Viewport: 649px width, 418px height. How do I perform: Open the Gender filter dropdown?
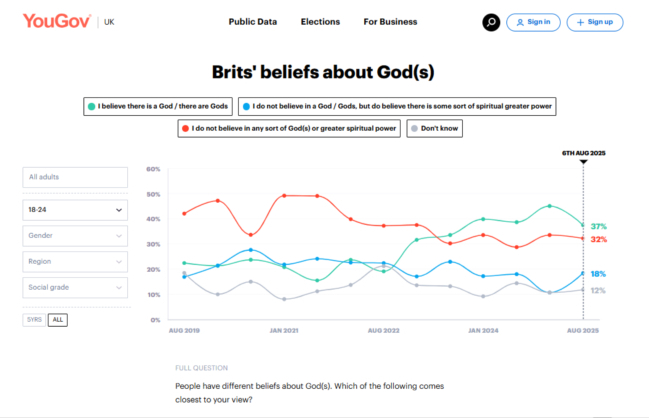pos(75,236)
